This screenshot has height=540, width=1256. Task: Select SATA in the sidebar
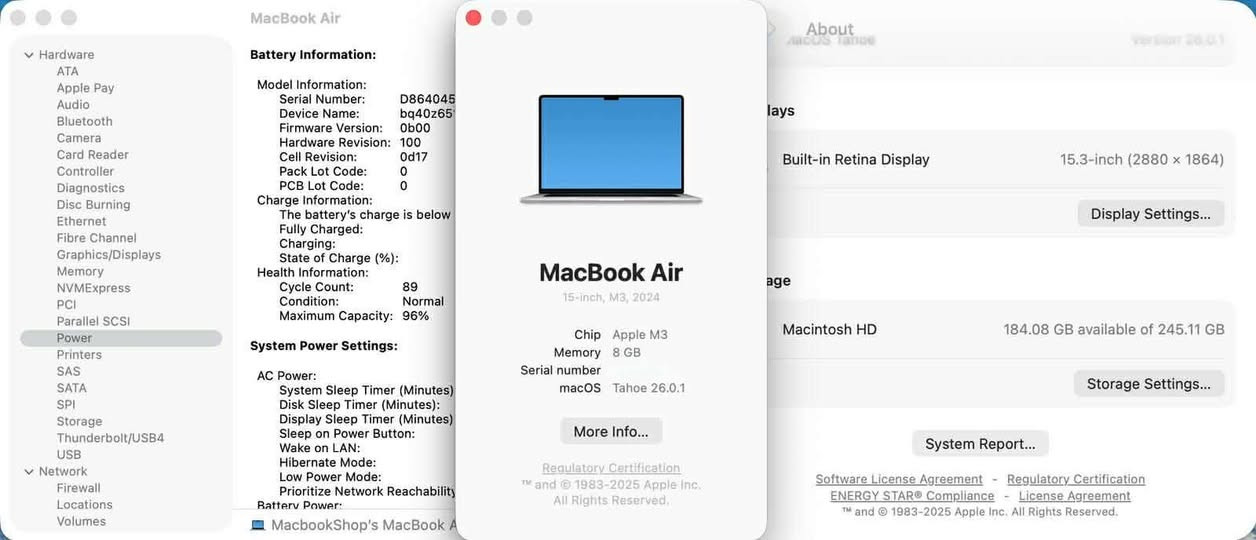point(71,388)
